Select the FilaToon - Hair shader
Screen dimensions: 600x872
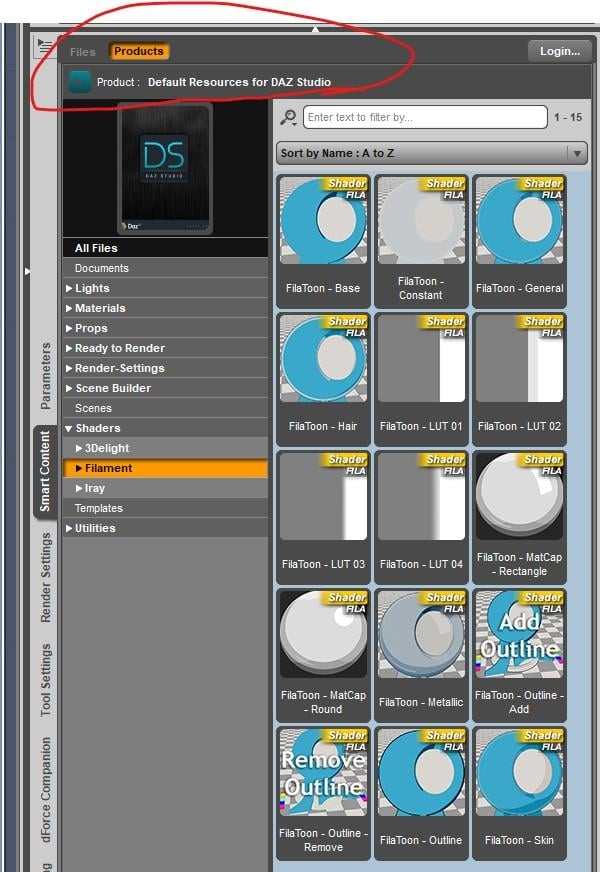[323, 379]
